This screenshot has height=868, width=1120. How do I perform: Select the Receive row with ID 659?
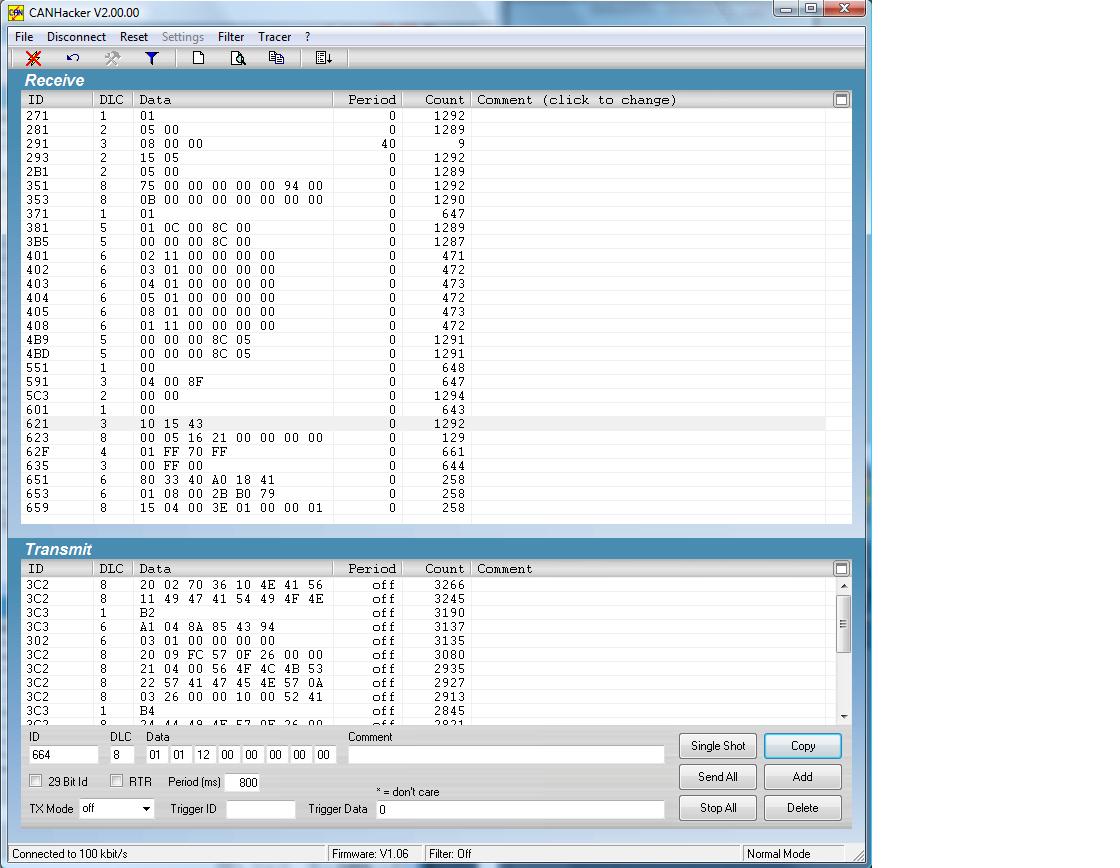pyautogui.click(x=424, y=508)
